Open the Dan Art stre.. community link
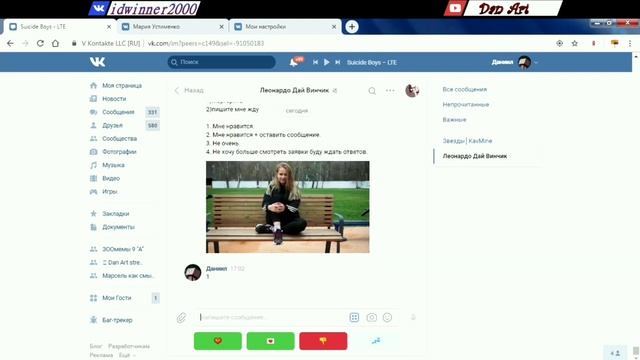 122,262
